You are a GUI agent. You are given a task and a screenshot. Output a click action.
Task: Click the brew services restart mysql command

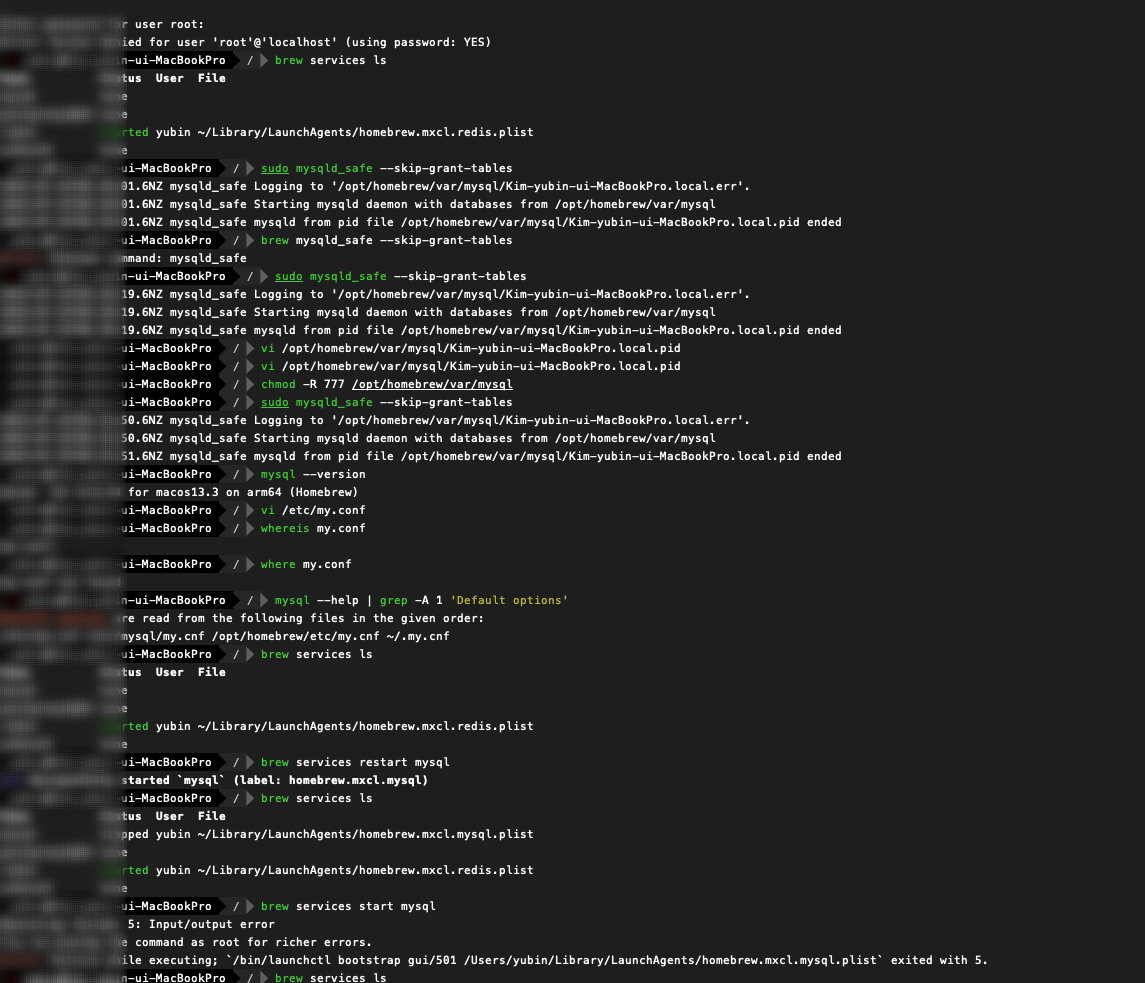(355, 762)
